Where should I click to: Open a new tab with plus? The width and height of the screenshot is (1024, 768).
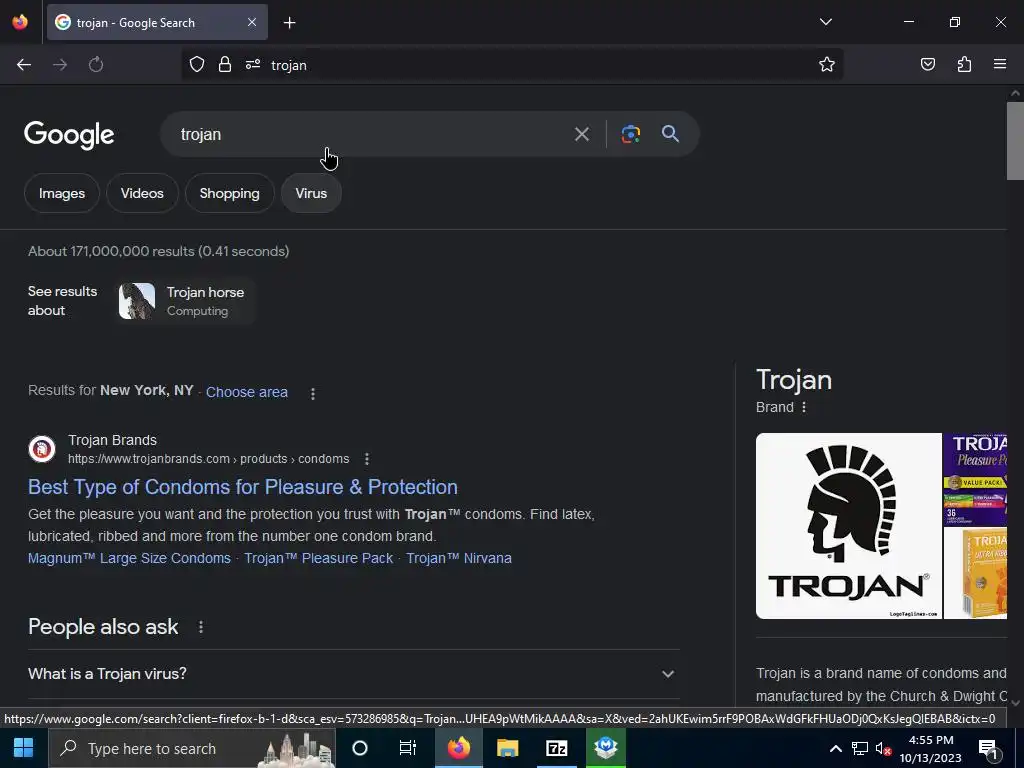[289, 23]
